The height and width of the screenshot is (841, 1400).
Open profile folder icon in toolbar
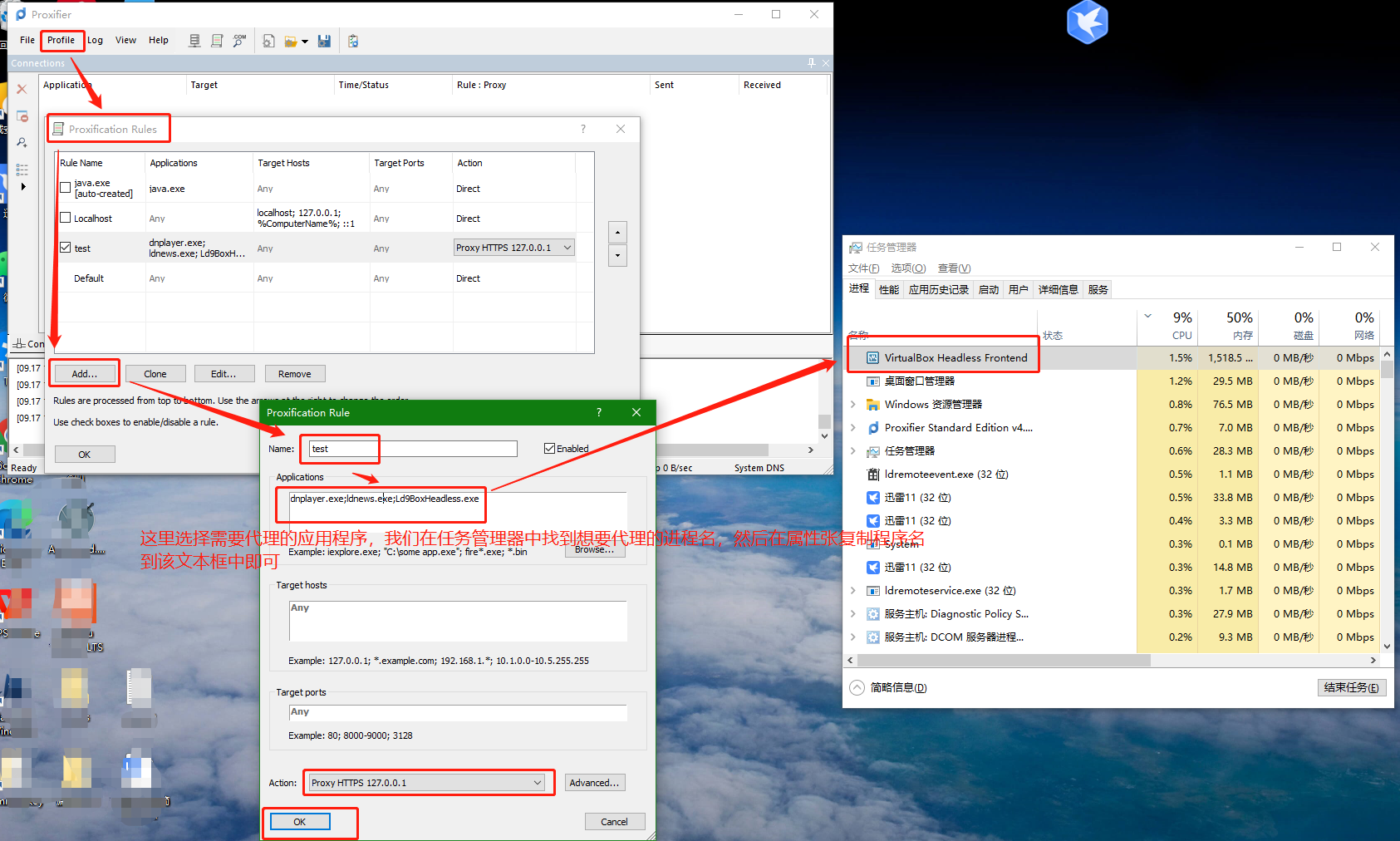pyautogui.click(x=290, y=41)
